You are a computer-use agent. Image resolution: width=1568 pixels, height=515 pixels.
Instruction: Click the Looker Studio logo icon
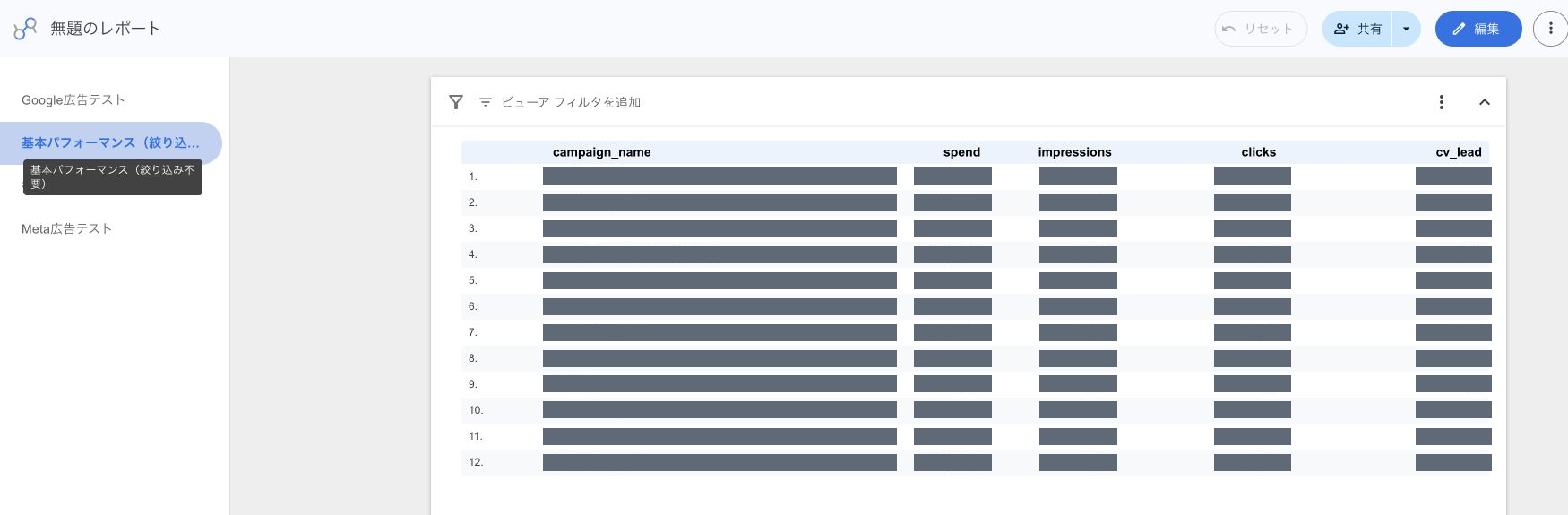pos(25,29)
